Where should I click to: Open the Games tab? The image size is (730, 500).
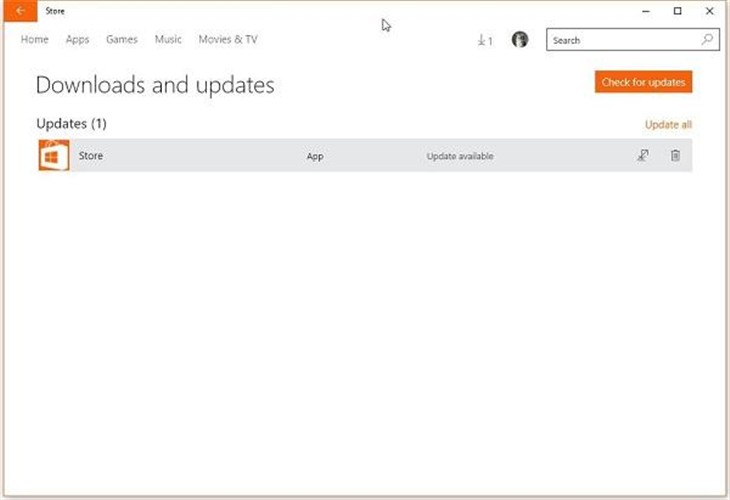click(x=122, y=40)
